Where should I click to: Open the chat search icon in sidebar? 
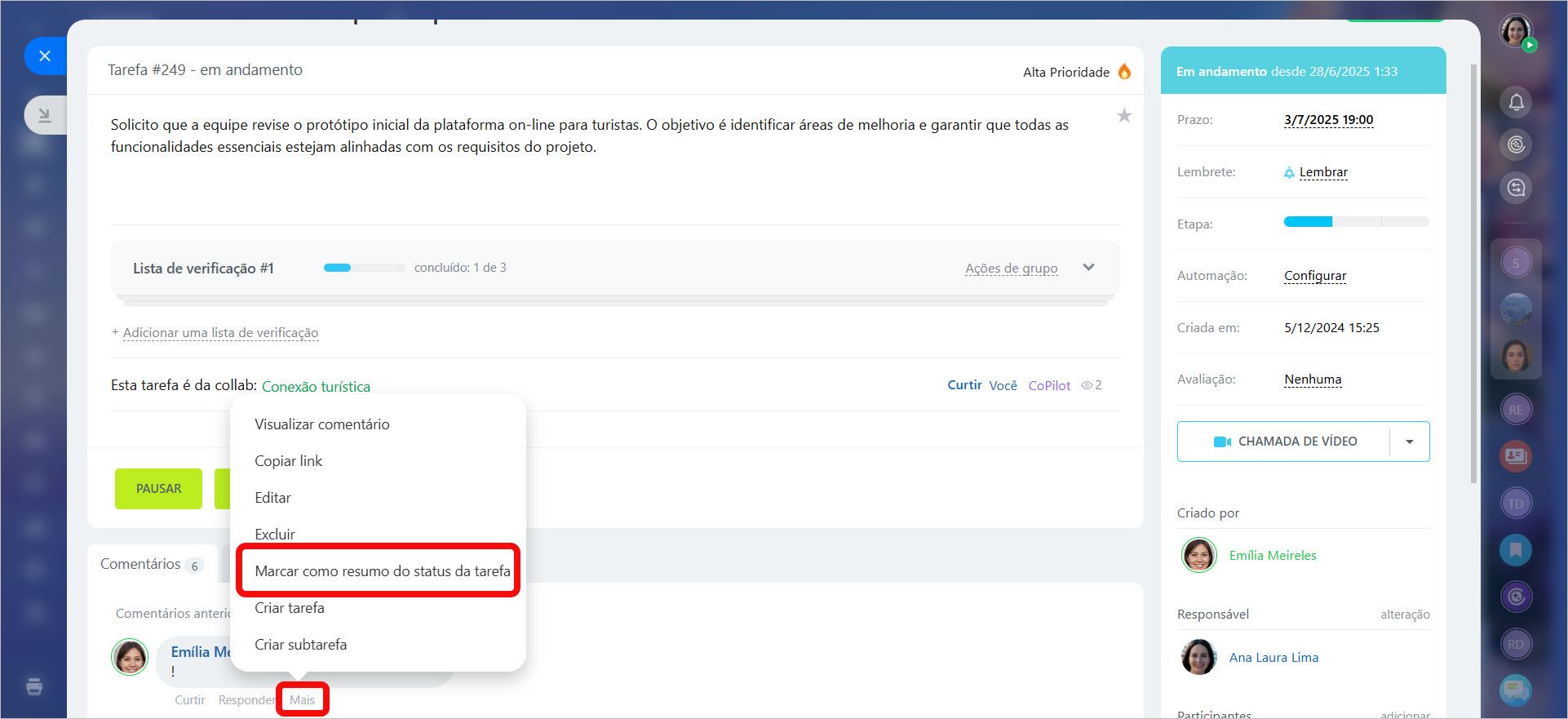point(1516,188)
